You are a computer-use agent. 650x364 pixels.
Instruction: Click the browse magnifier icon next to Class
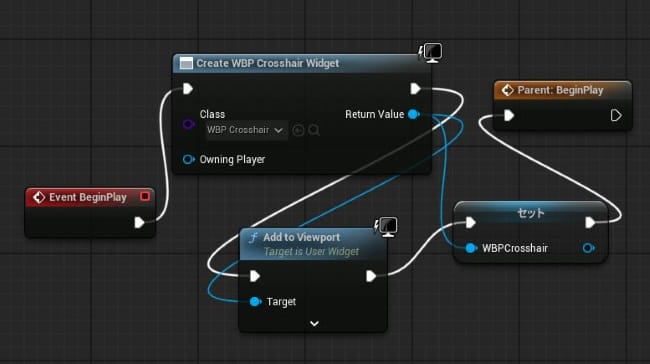click(314, 130)
